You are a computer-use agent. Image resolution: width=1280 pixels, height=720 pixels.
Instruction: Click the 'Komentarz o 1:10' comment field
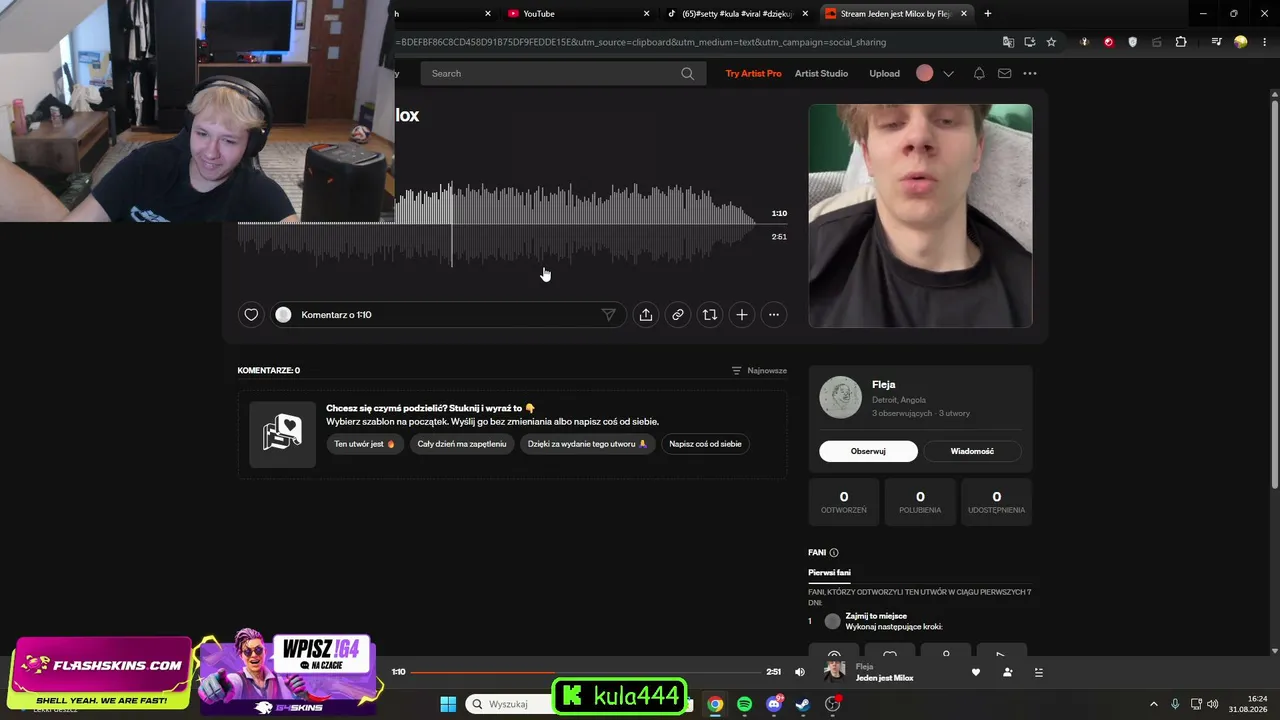[x=448, y=315]
